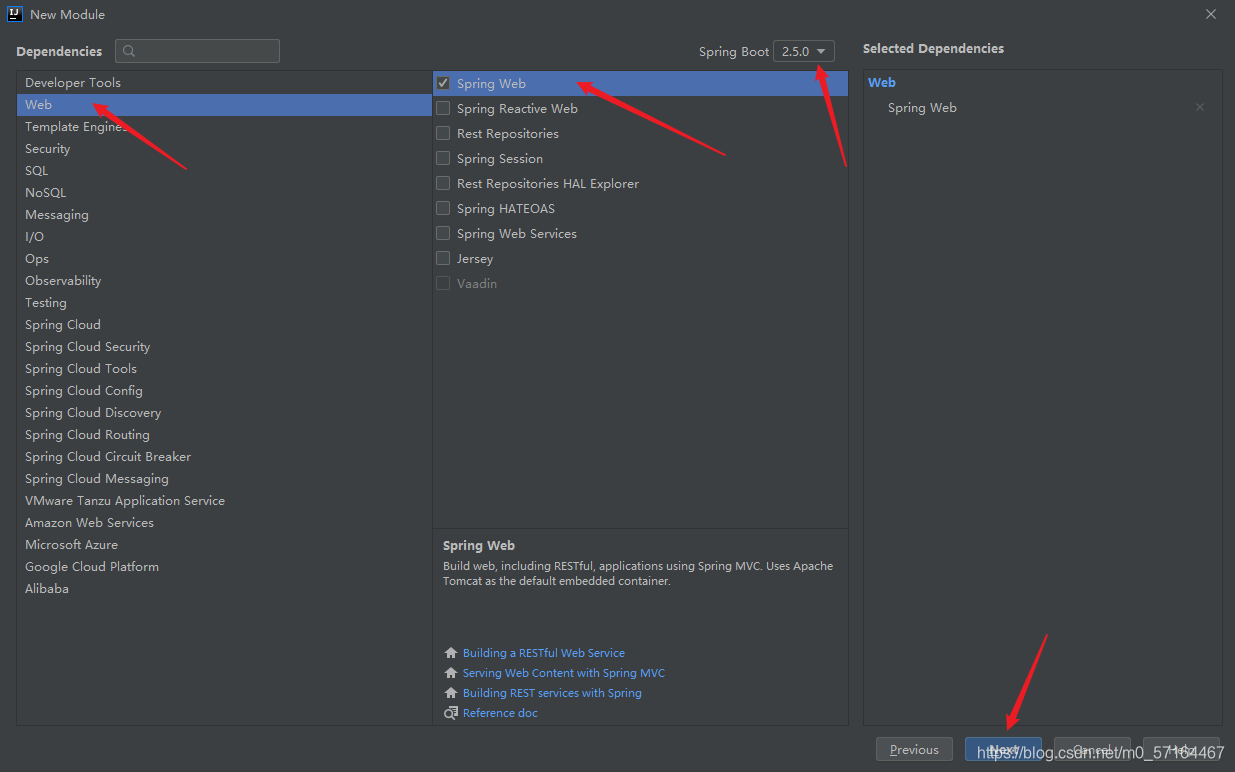Click the Next button
The height and width of the screenshot is (772, 1235).
pyautogui.click(x=1003, y=750)
